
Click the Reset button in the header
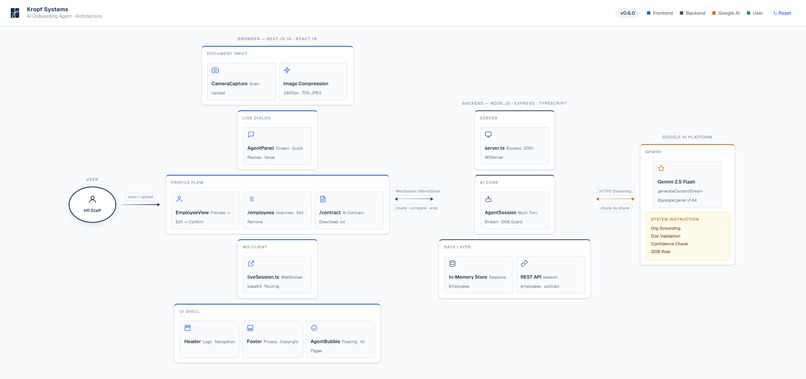coord(782,13)
